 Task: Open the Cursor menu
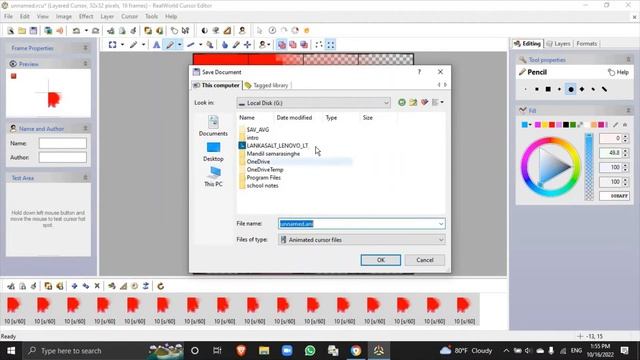pos(129,16)
